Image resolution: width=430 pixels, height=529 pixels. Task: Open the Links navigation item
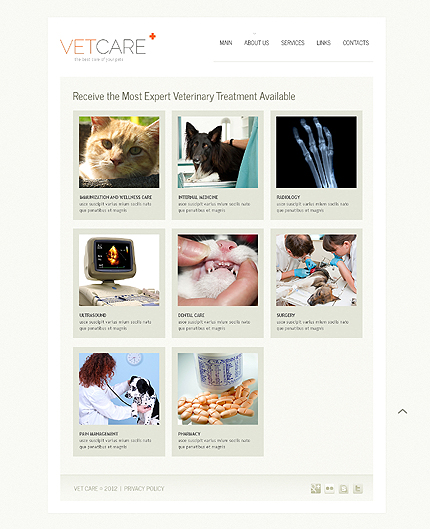323,43
